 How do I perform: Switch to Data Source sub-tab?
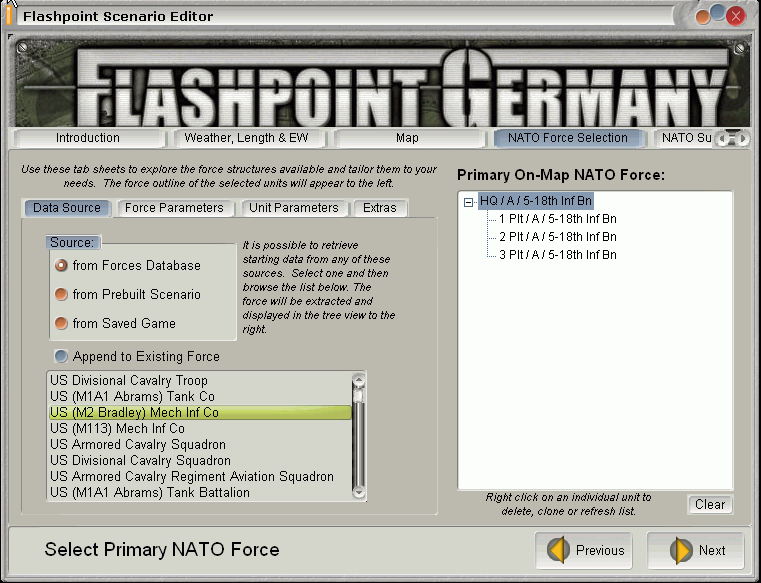pos(67,208)
